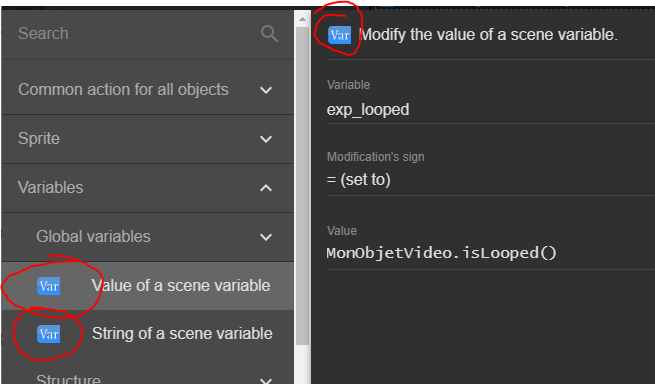Click the Global variables chevron arrow
Viewport: 655px width, 384px height.
(x=266, y=237)
